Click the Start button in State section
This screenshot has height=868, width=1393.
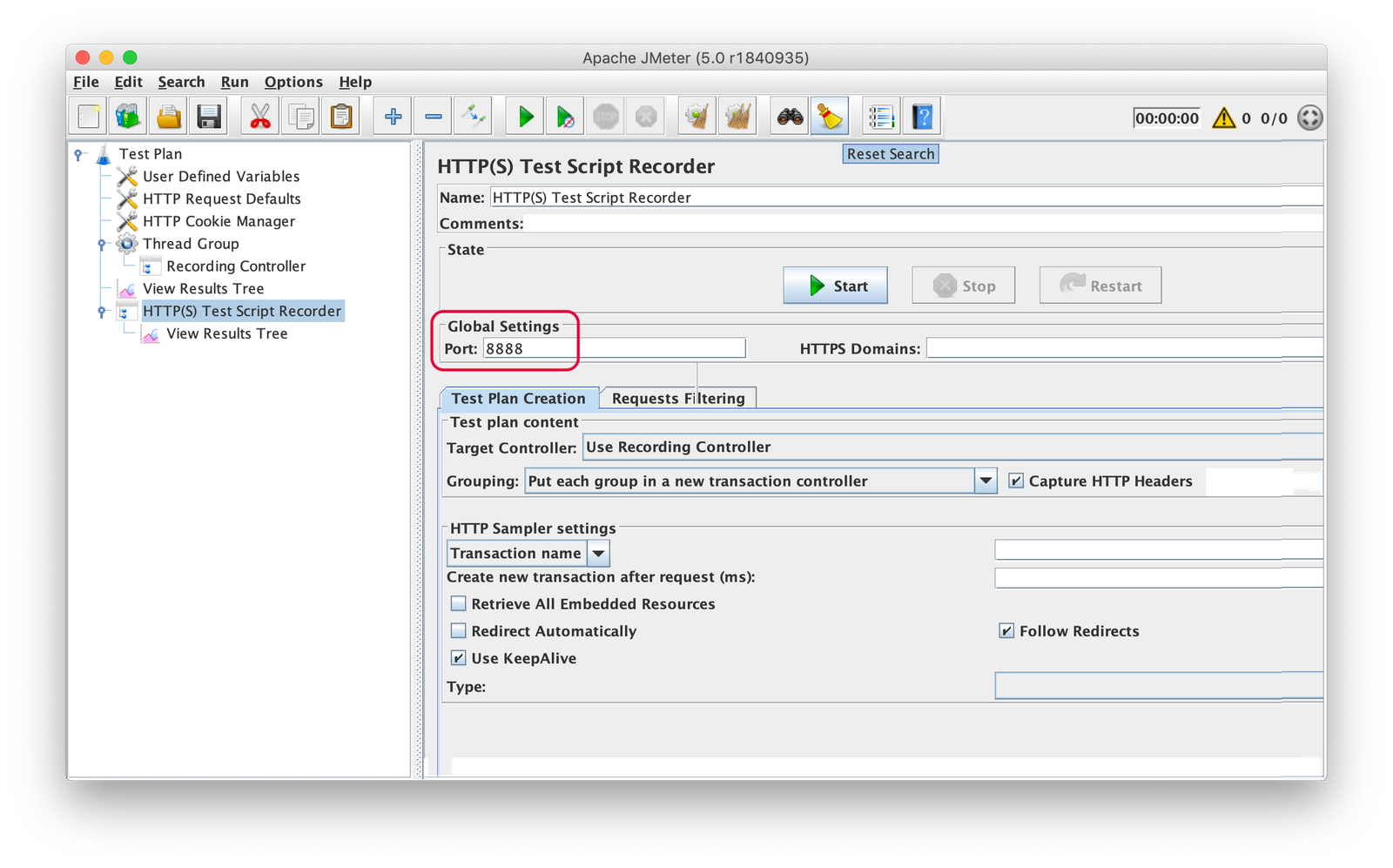point(835,286)
